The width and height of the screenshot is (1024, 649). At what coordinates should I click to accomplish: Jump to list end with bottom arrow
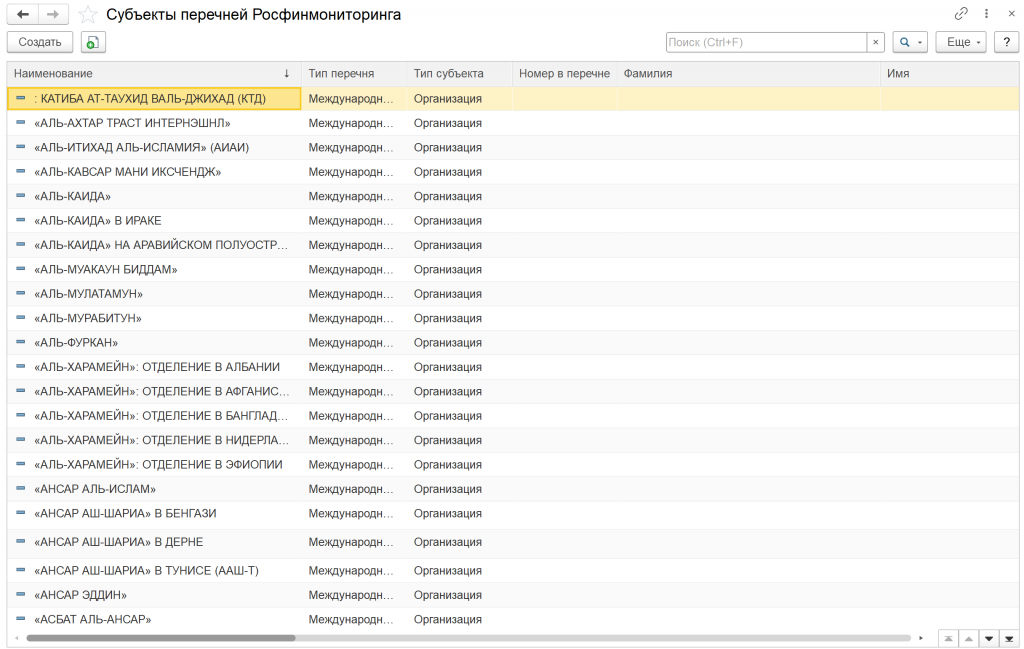tap(1009, 639)
